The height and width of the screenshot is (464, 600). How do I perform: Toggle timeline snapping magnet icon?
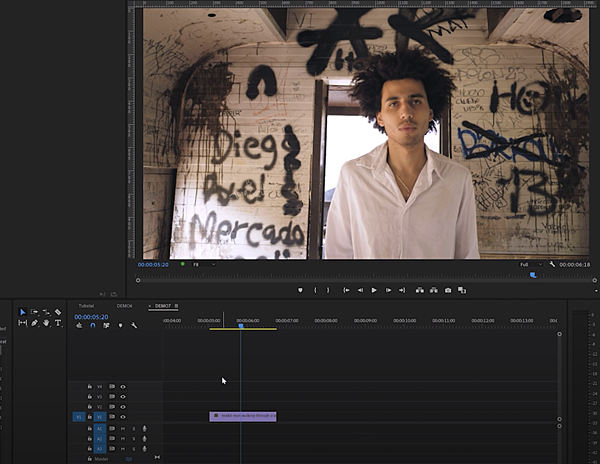coord(92,325)
